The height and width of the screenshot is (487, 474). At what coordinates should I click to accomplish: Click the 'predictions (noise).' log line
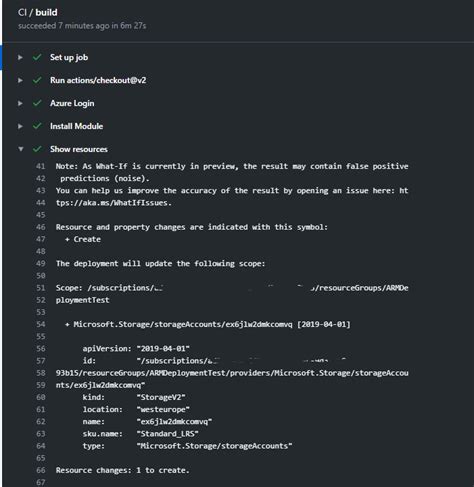click(105, 178)
